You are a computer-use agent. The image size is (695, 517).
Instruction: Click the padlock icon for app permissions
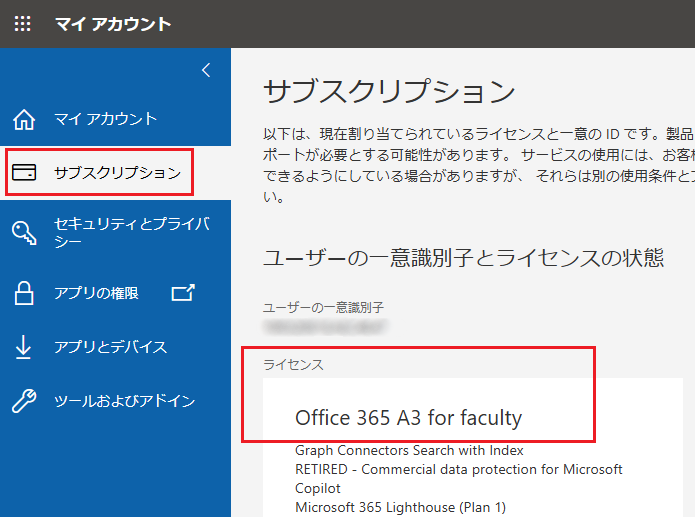pyautogui.click(x=24, y=293)
